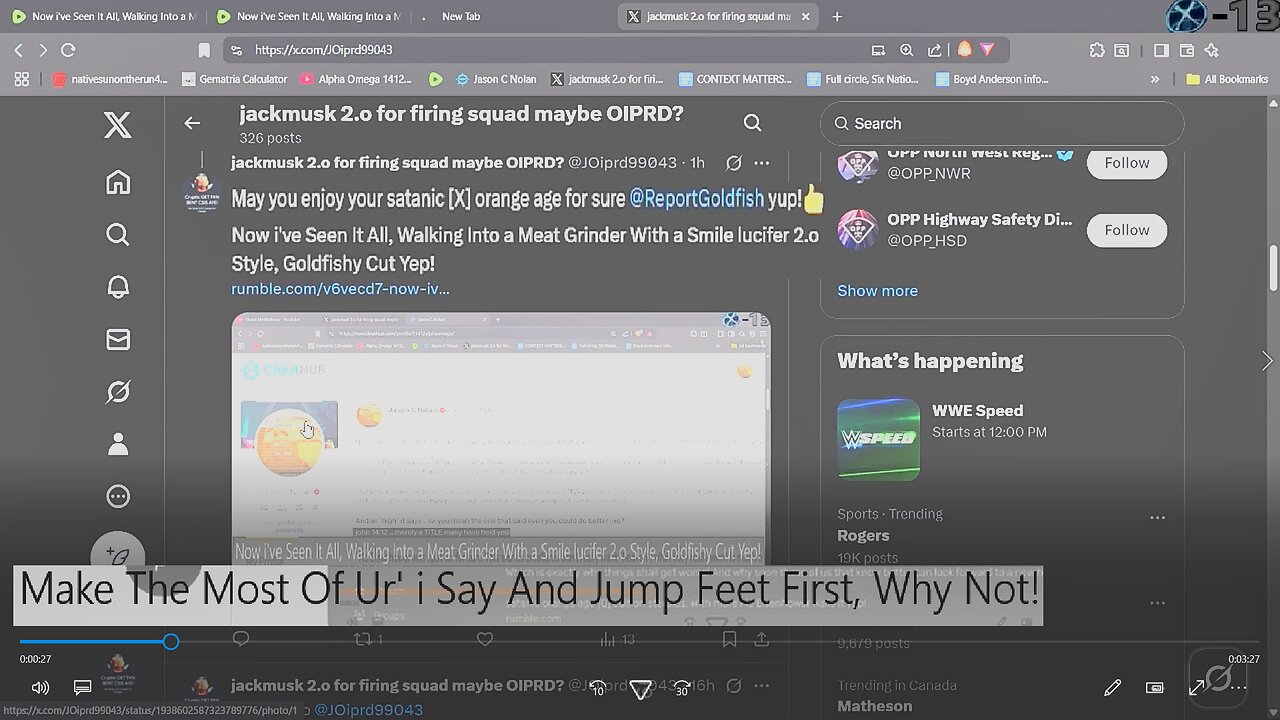This screenshot has width=1280, height=720.
Task: Open a new tab with plus button
Action: (x=837, y=16)
